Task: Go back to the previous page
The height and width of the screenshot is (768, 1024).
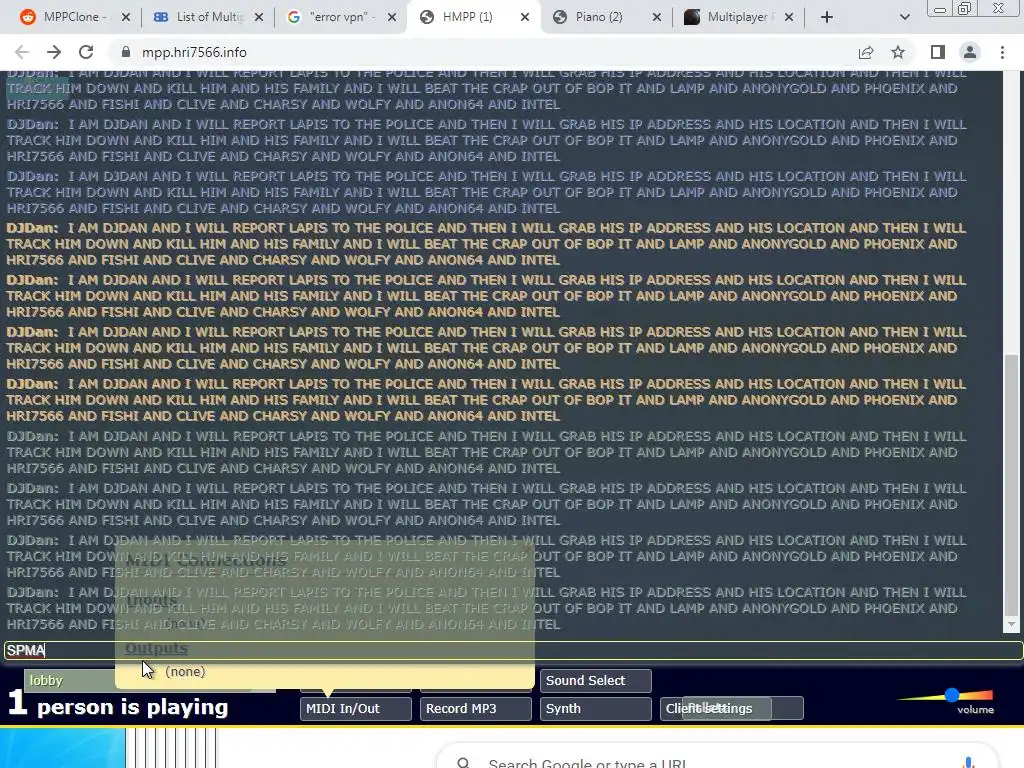Action: [x=22, y=52]
